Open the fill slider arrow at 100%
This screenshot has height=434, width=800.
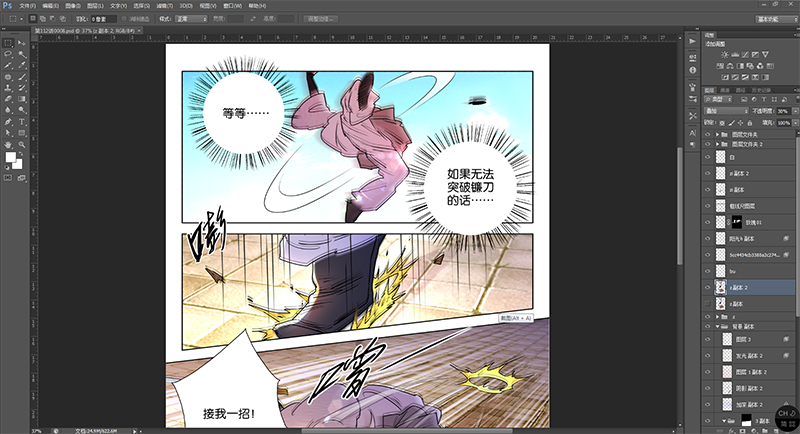click(795, 123)
